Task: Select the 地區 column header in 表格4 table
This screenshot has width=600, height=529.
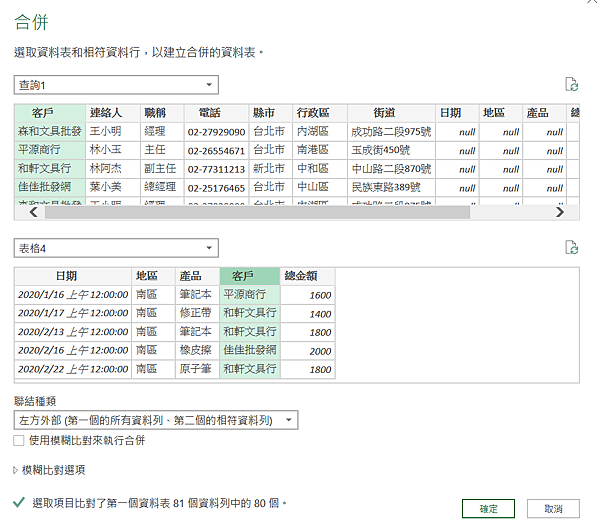Action: pyautogui.click(x=153, y=276)
